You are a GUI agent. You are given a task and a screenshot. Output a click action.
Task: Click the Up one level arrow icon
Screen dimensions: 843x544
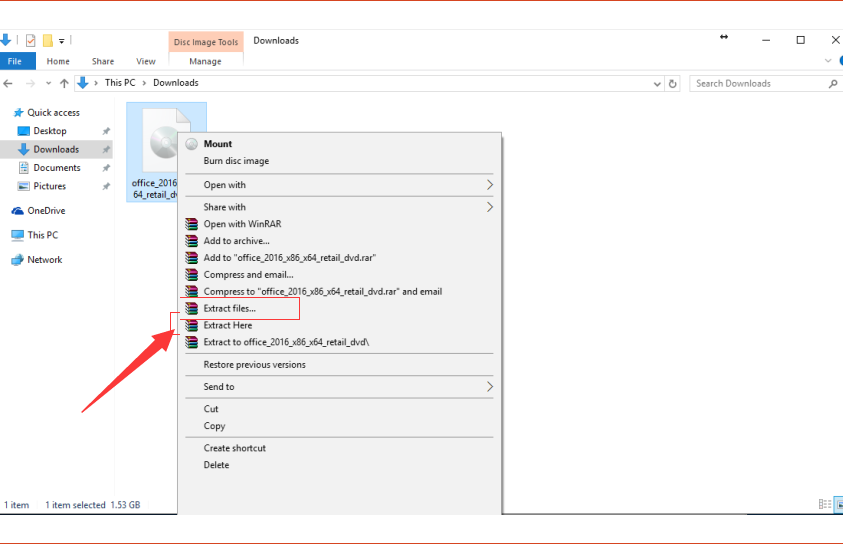64,84
